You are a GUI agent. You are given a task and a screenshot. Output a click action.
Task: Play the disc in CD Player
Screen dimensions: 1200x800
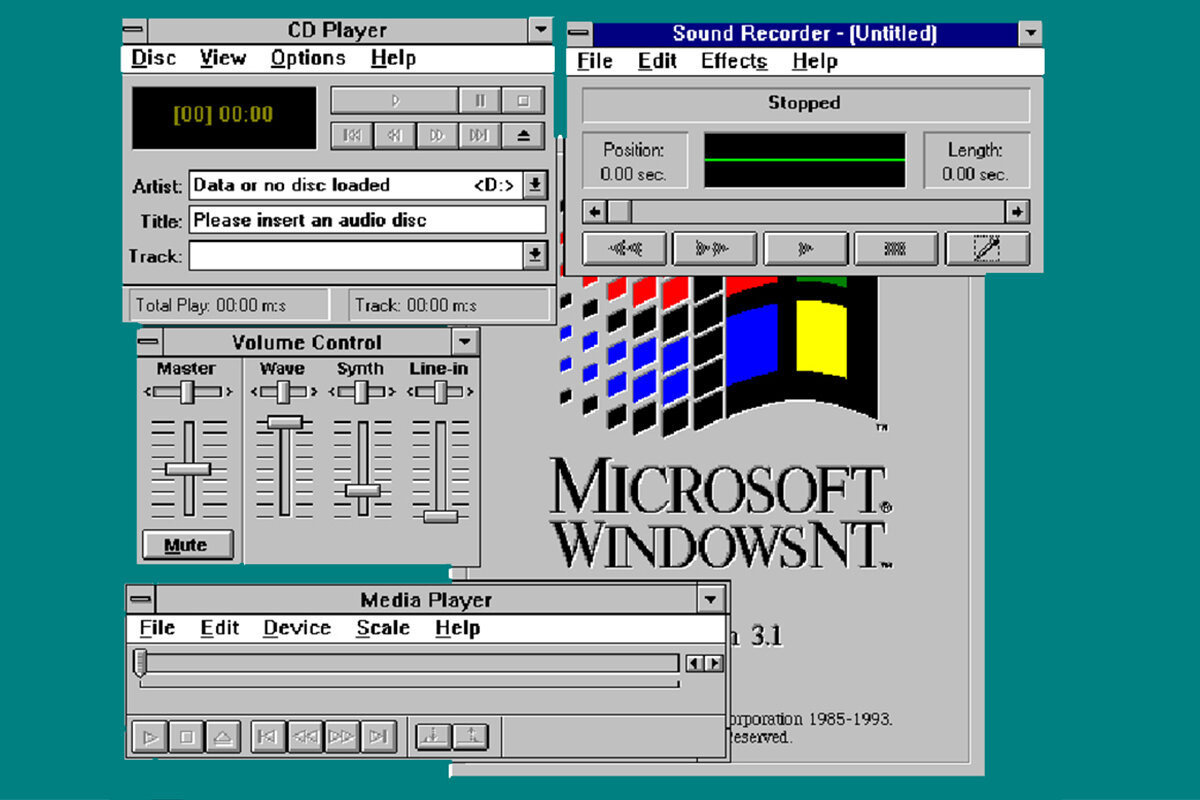[x=394, y=100]
